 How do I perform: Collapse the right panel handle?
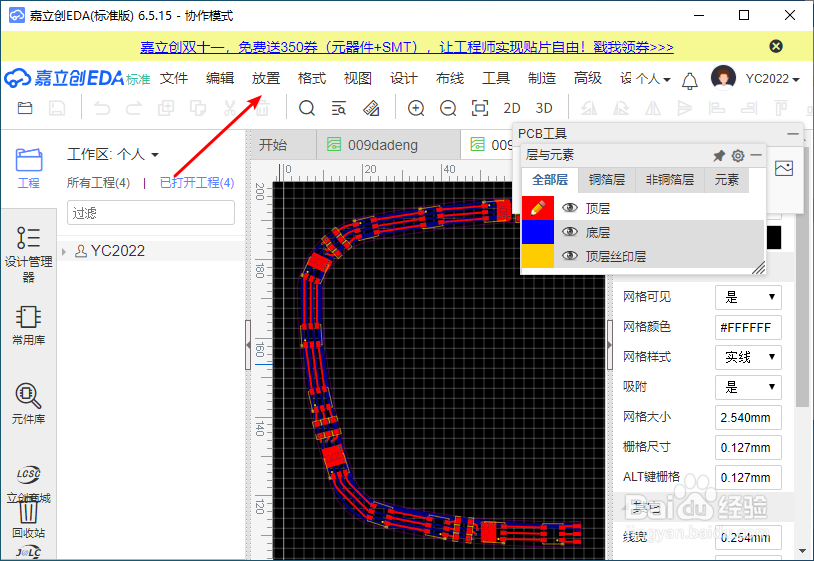click(609, 345)
